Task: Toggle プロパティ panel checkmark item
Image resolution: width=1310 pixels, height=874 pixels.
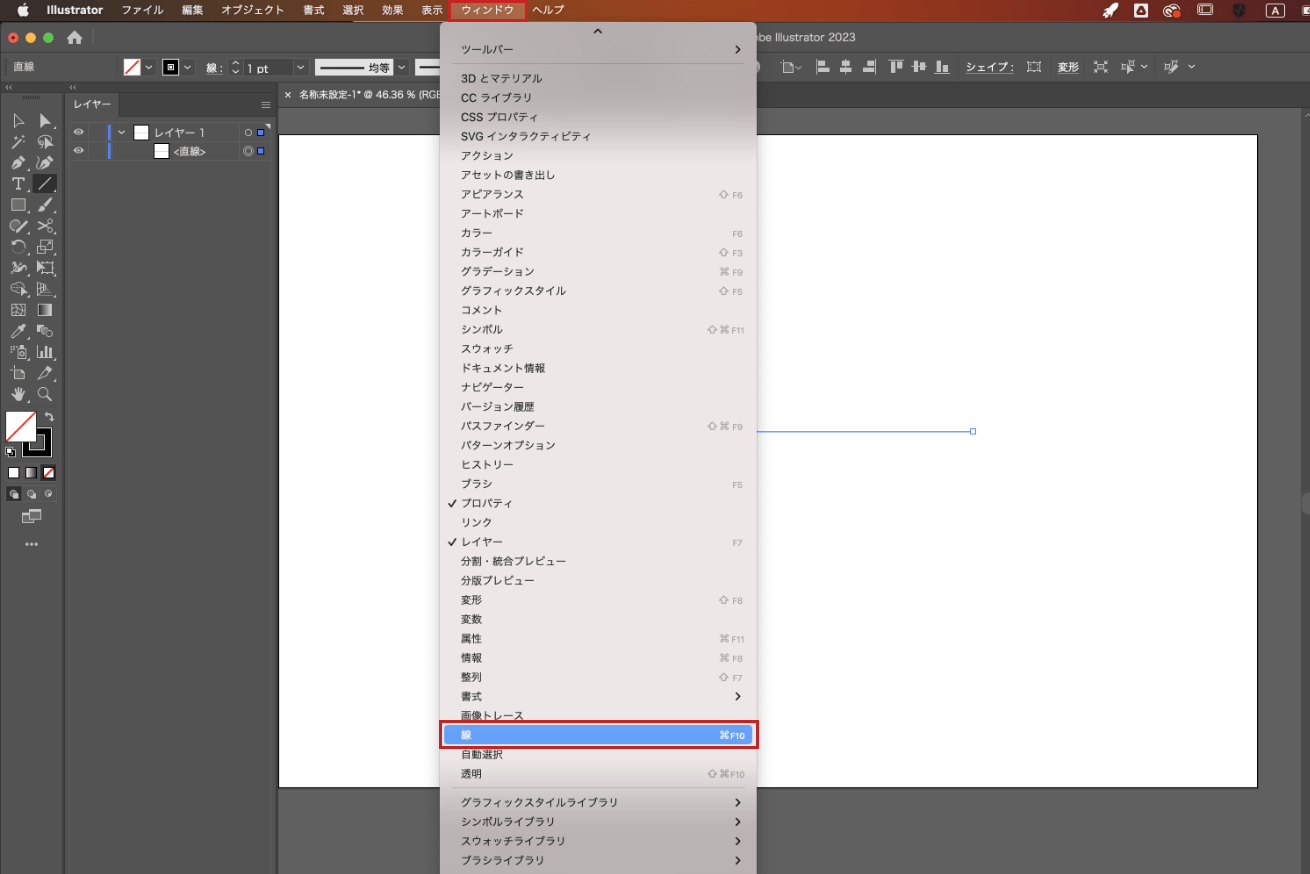Action: click(x=598, y=503)
